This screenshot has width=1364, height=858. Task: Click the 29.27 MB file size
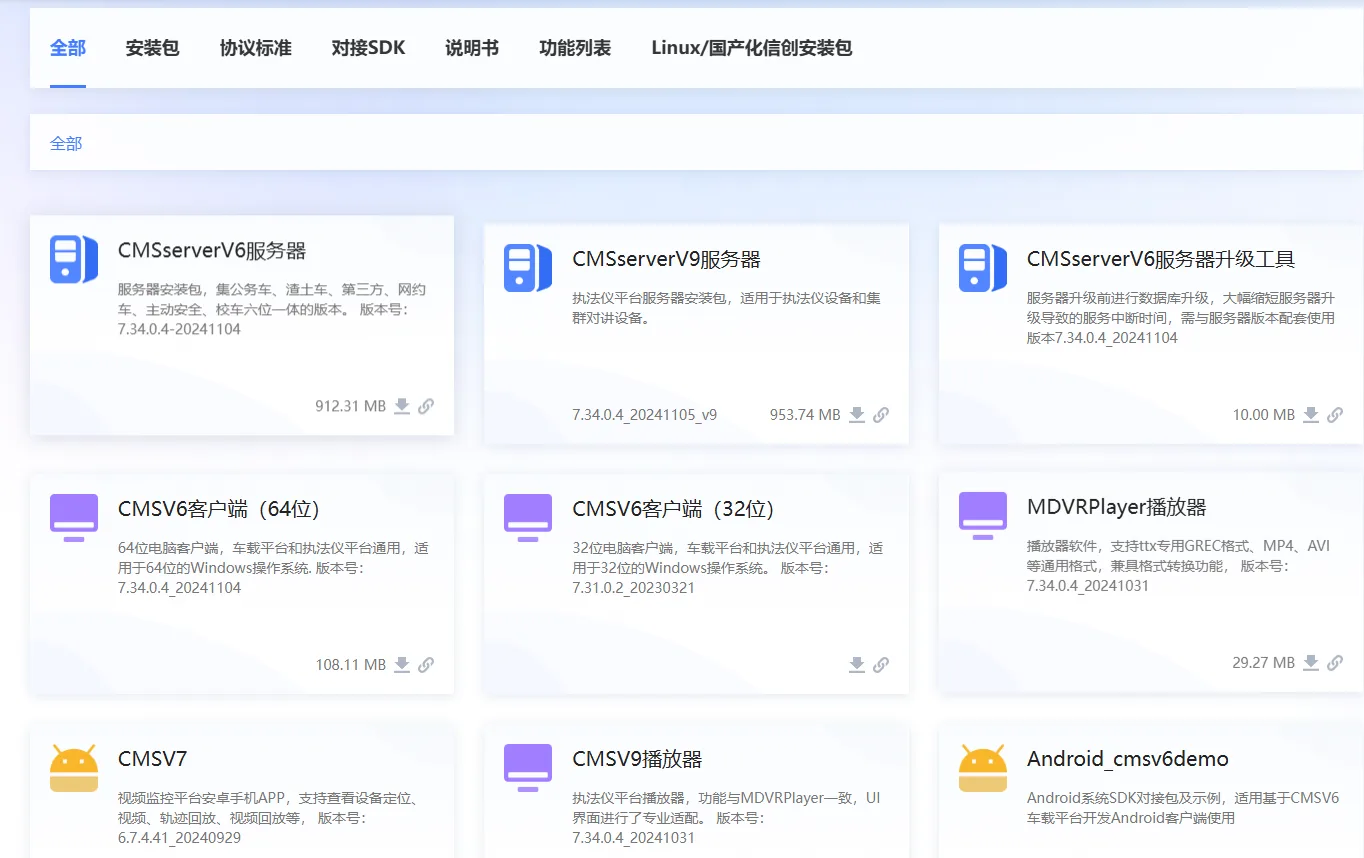pyautogui.click(x=1264, y=663)
